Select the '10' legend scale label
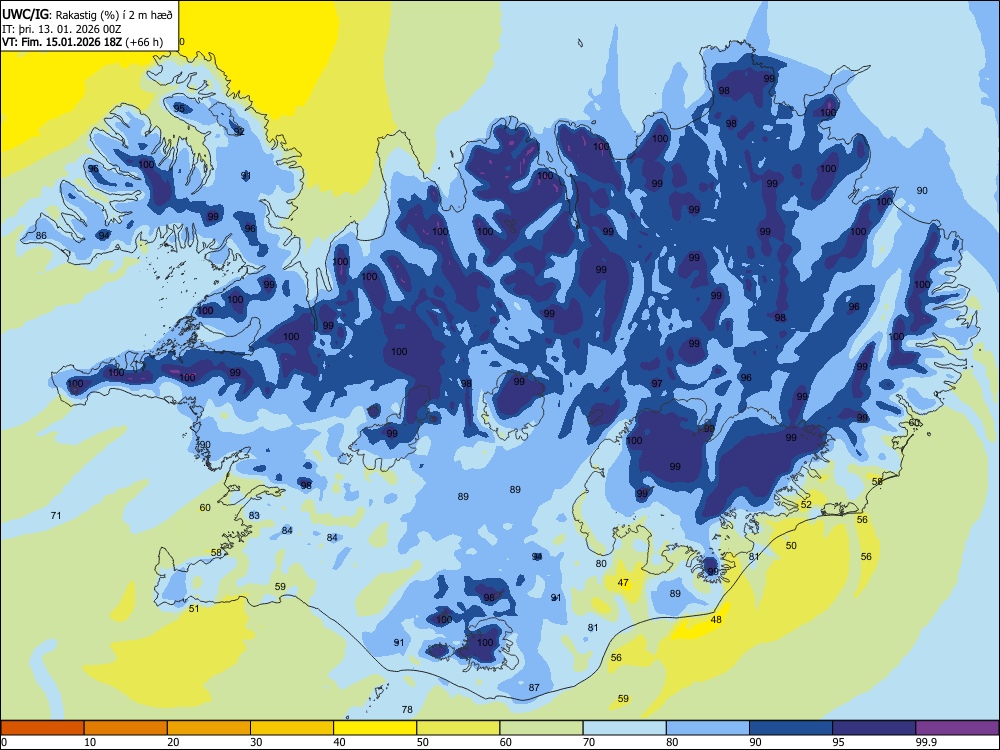1000x750 pixels. click(90, 742)
